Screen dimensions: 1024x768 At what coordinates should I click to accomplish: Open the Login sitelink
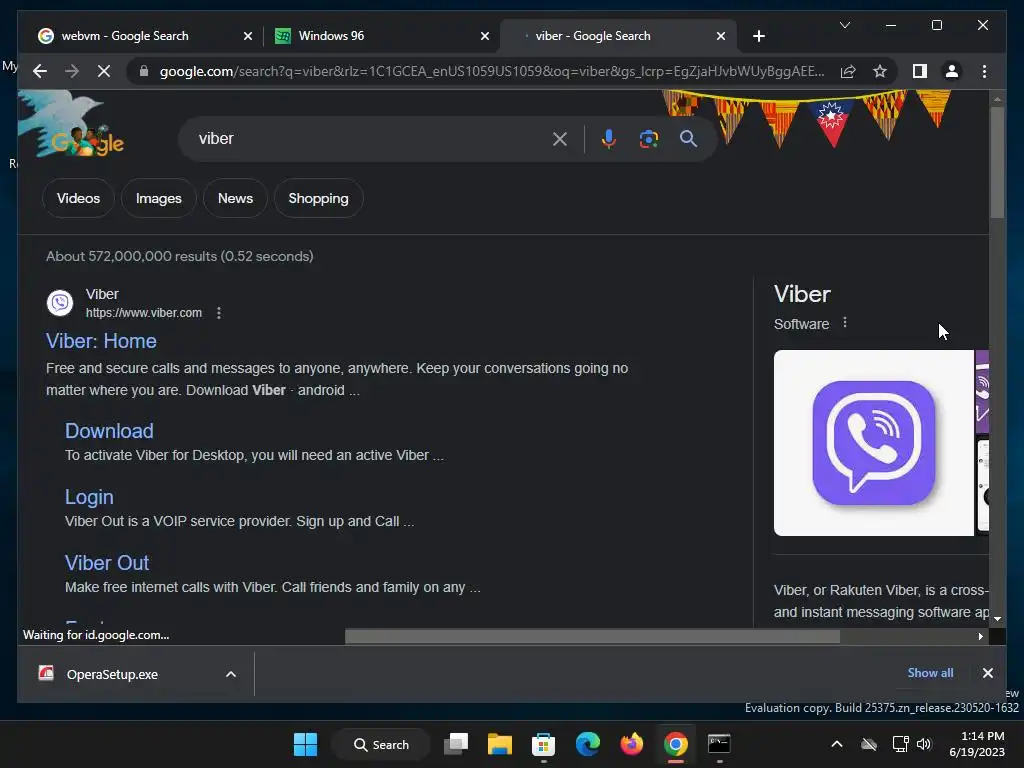pyautogui.click(x=89, y=497)
